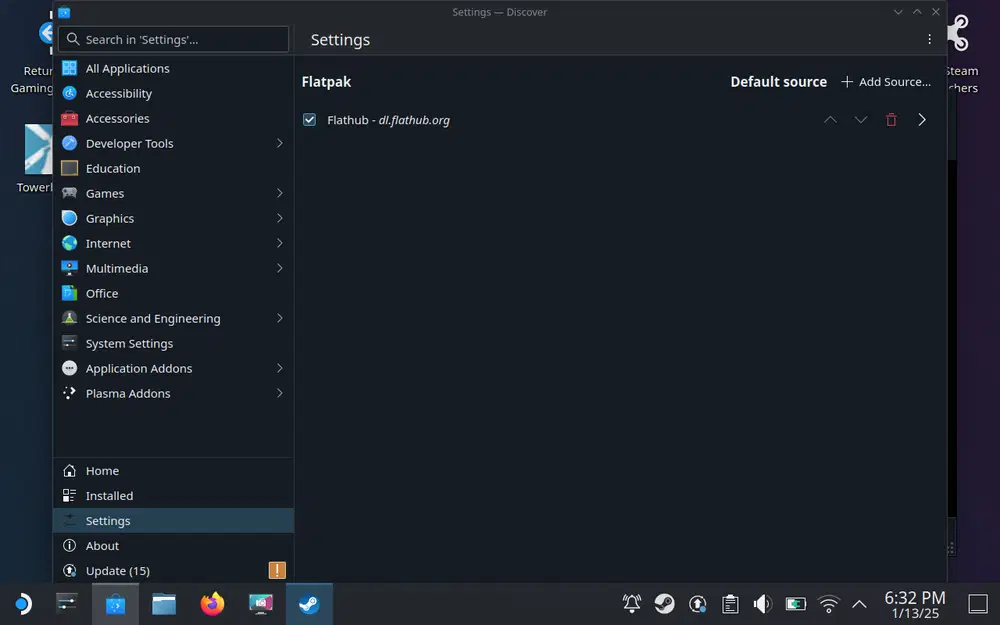Select the Games category
The width and height of the screenshot is (1000, 625).
point(173,193)
